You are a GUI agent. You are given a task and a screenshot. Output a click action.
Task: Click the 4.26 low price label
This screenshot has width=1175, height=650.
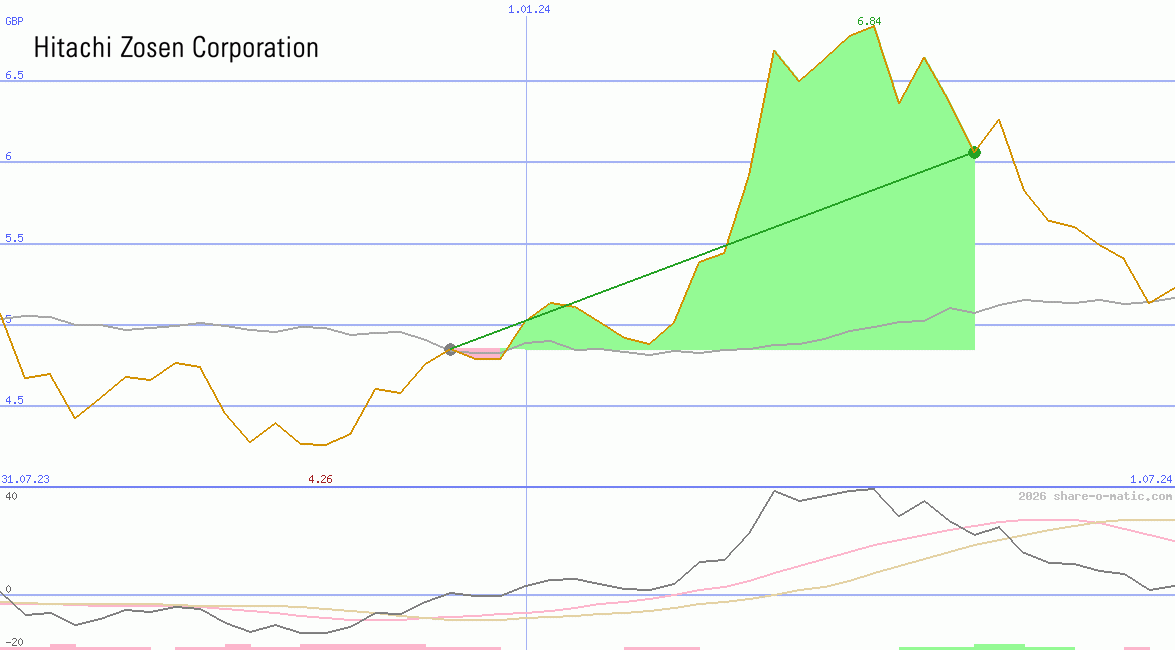pos(320,479)
